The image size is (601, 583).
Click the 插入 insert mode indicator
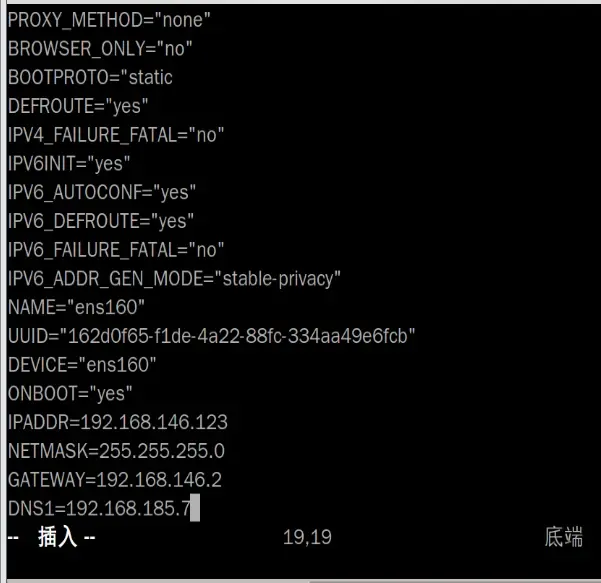pyautogui.click(x=57, y=538)
